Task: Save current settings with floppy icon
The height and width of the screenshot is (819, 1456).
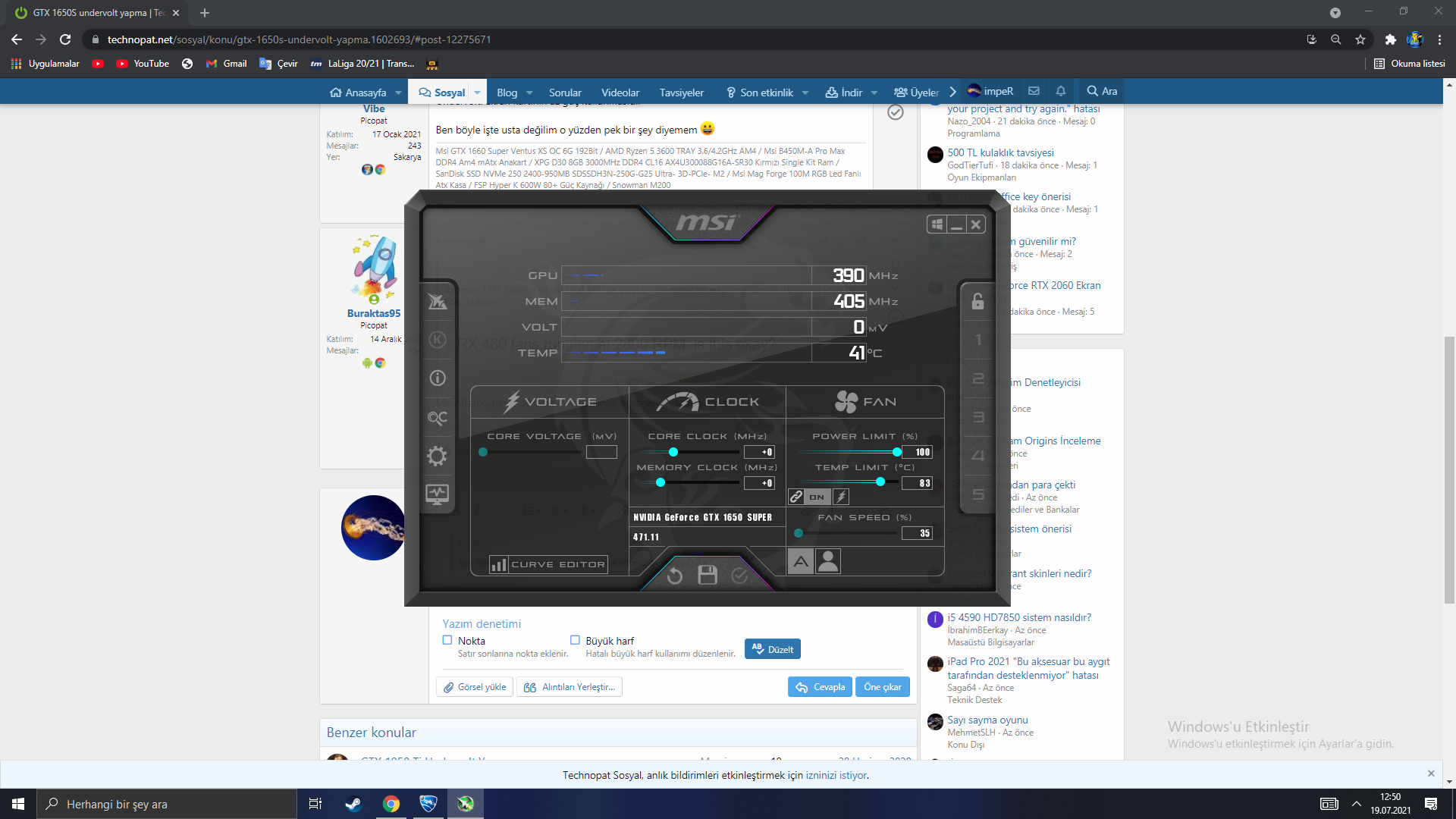Action: [707, 576]
